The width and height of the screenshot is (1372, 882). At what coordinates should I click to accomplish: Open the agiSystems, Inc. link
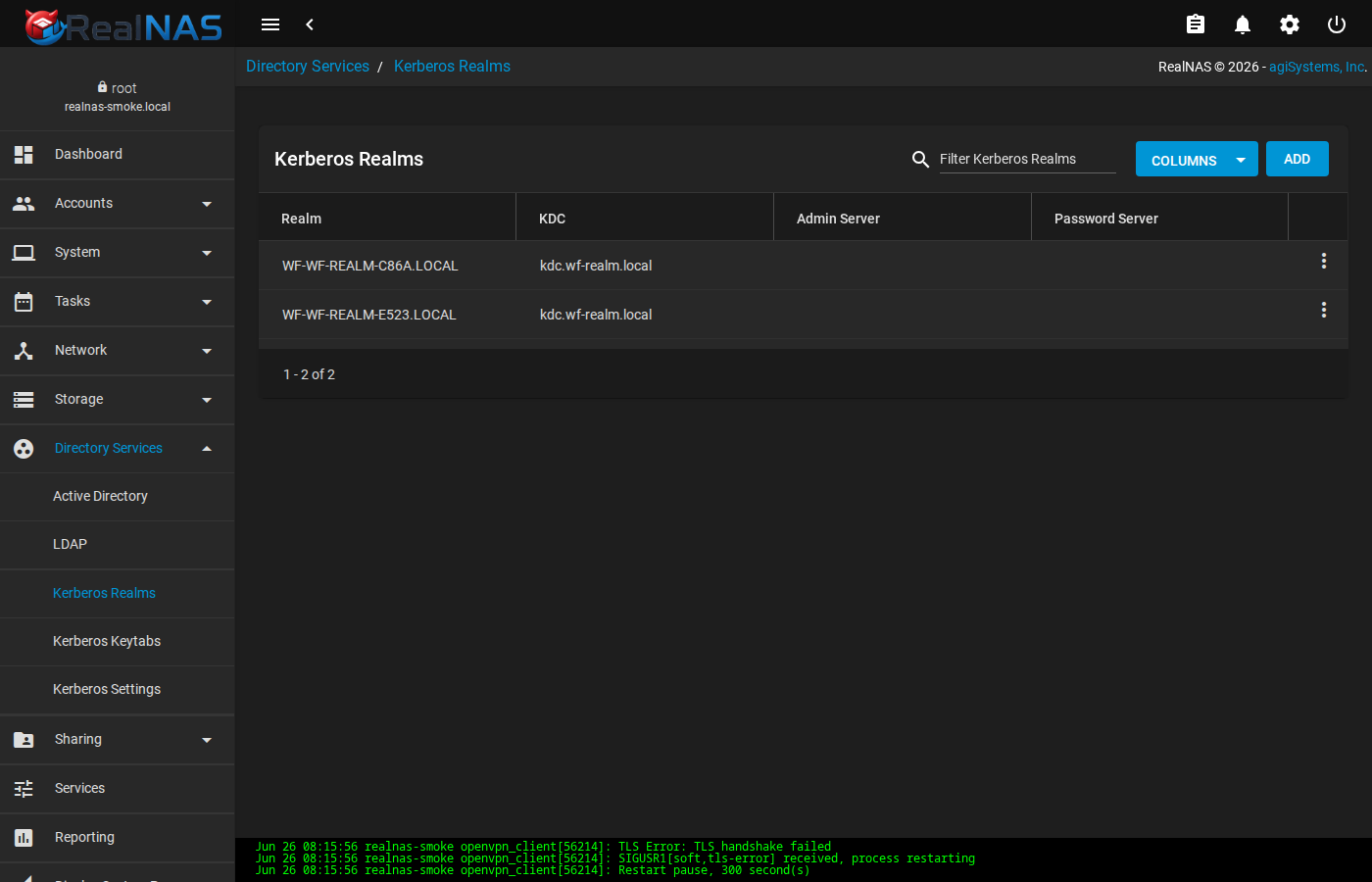point(1318,67)
